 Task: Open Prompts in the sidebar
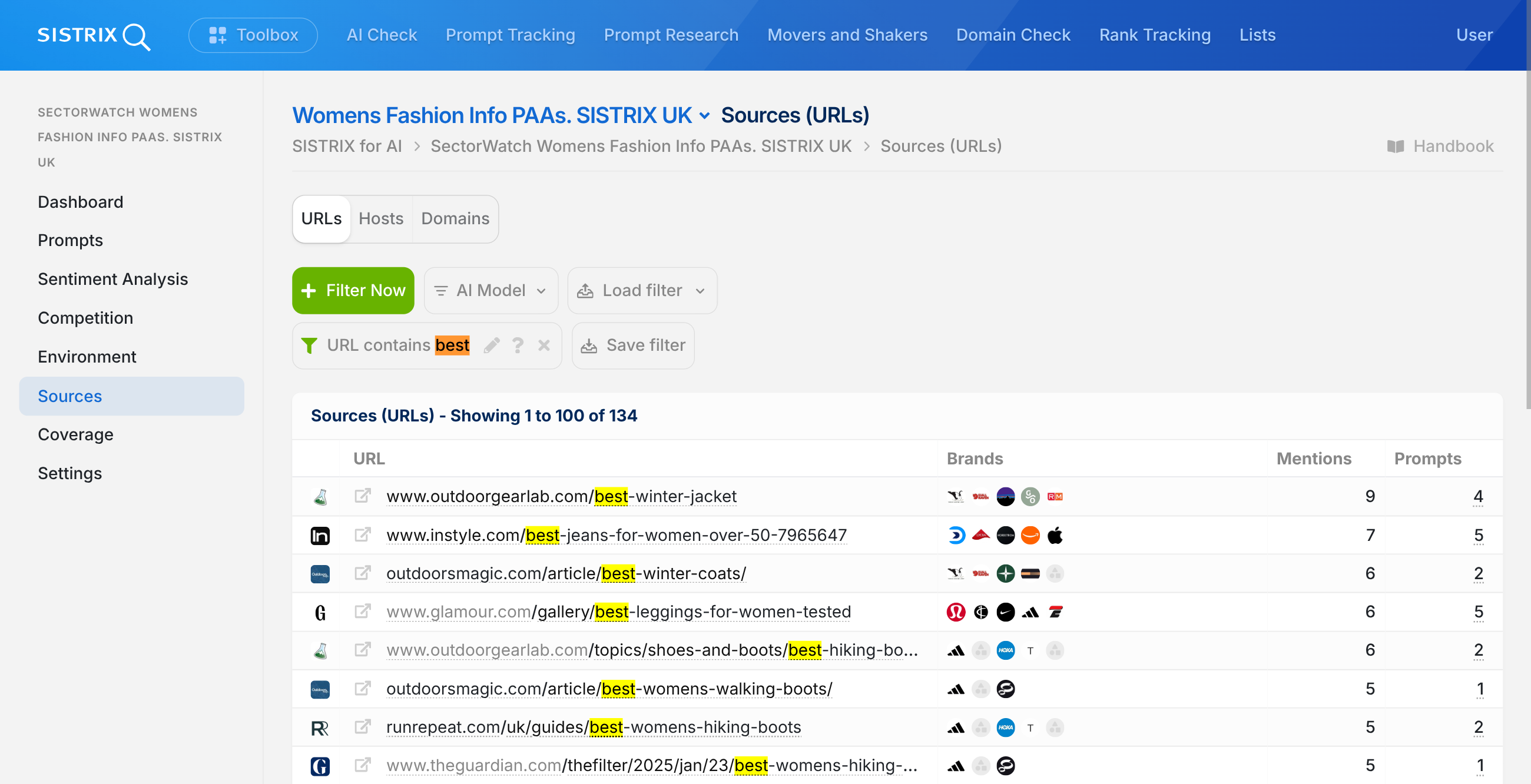point(70,241)
